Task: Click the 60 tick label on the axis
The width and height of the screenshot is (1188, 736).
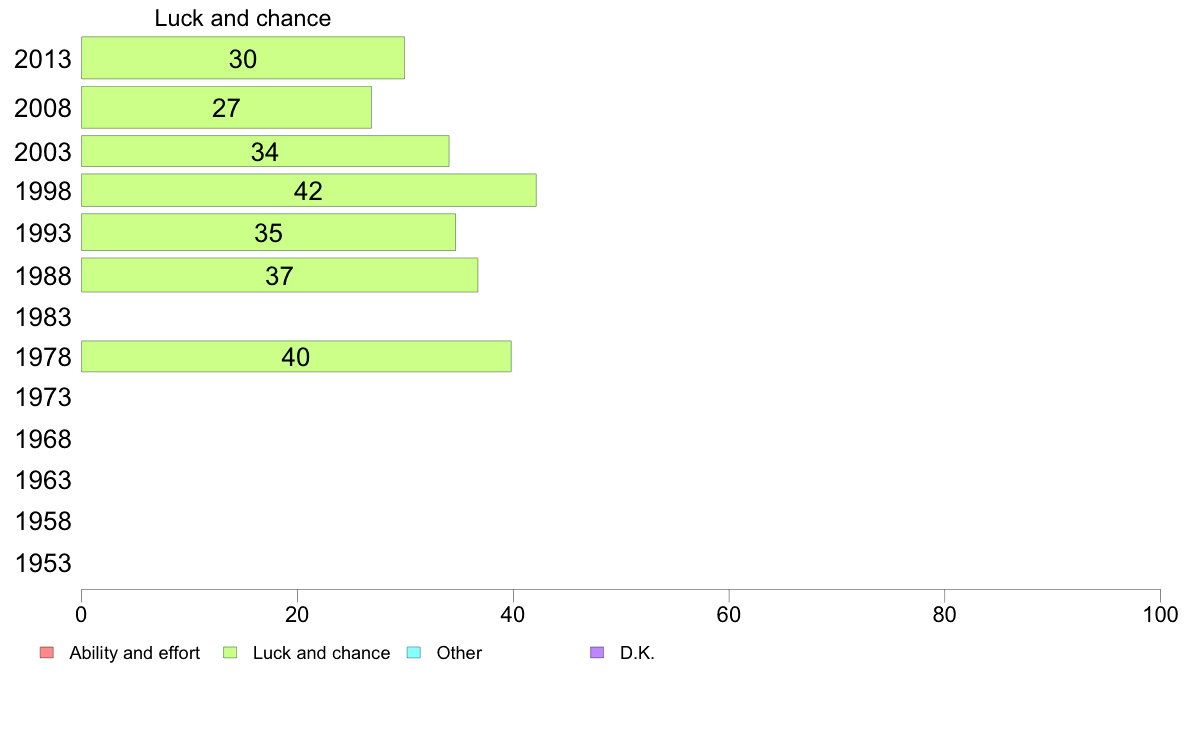Action: pyautogui.click(x=729, y=615)
